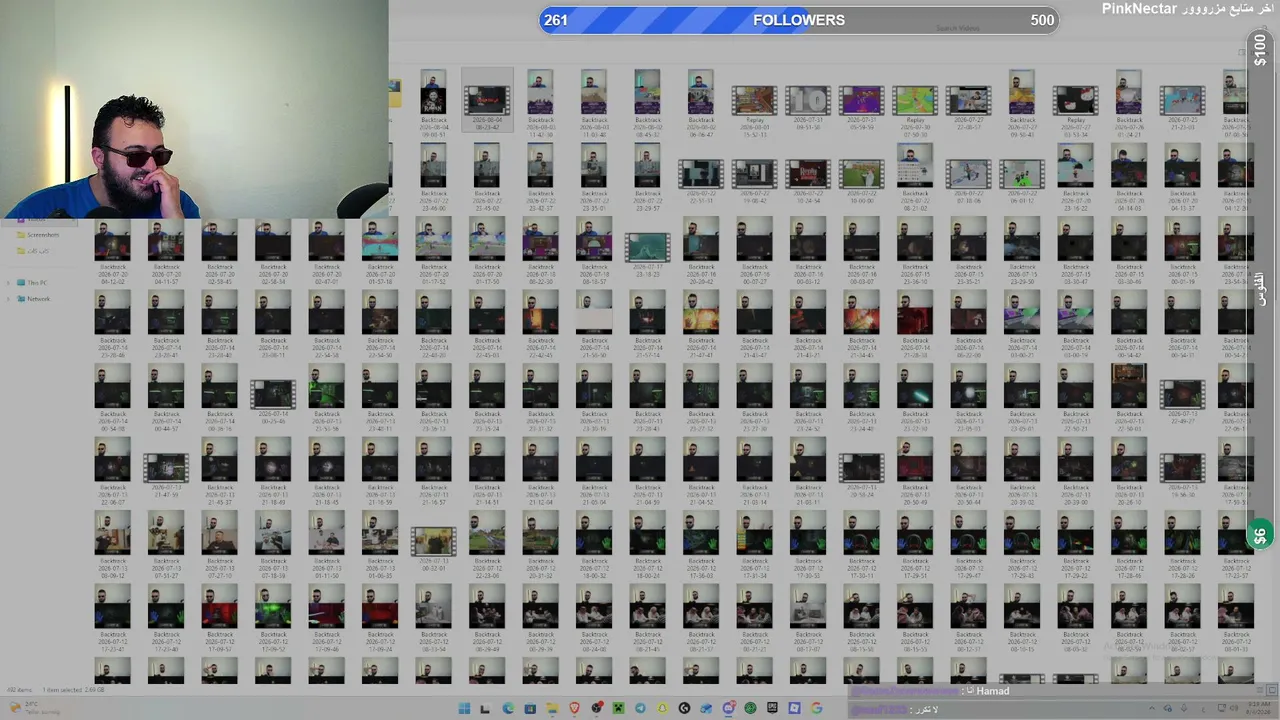Select the video 2026-07-27 22-08-57
Image resolution: width=1280 pixels, height=720 pixels.
click(x=968, y=106)
